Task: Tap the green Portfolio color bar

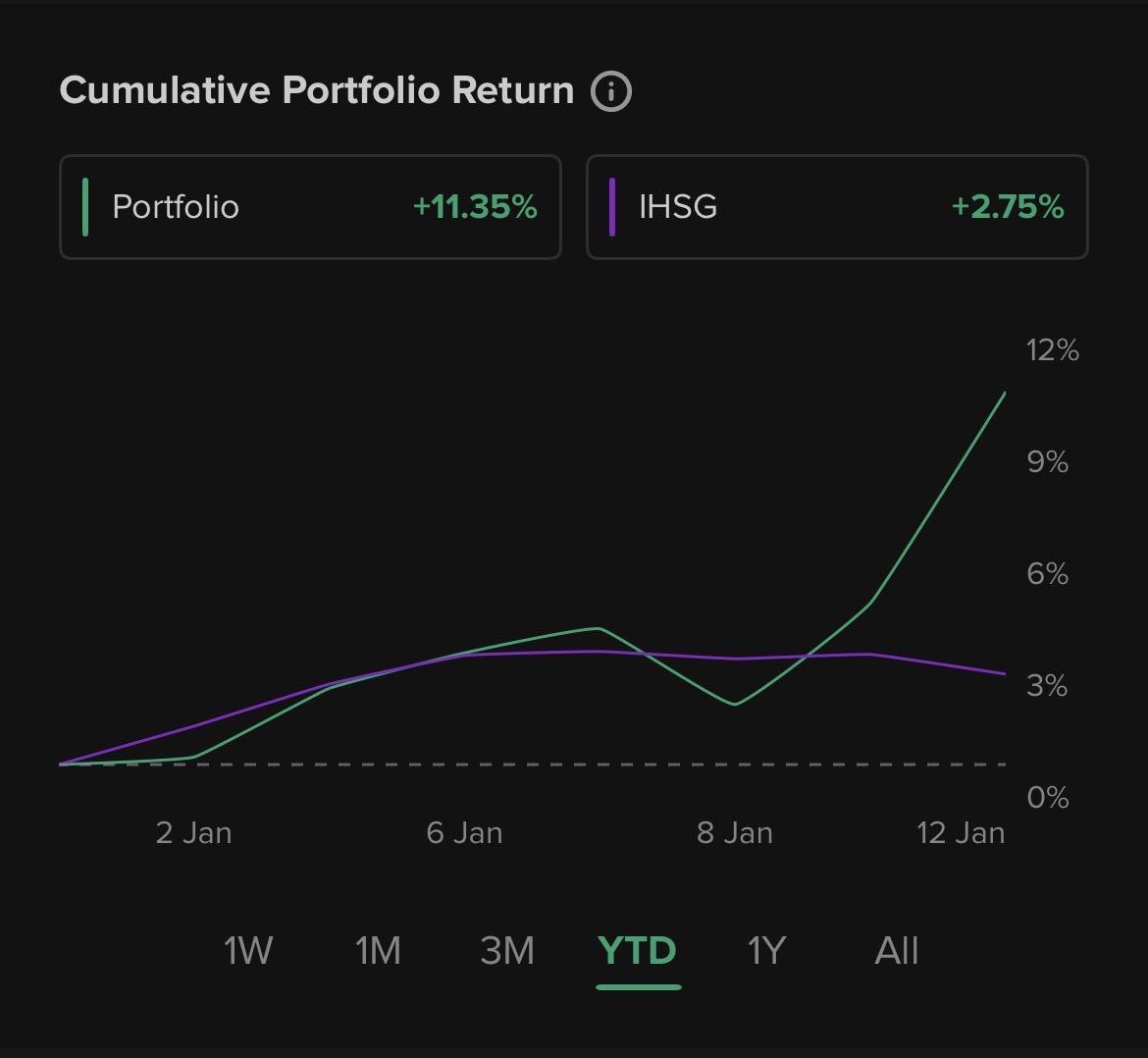Action: click(86, 207)
